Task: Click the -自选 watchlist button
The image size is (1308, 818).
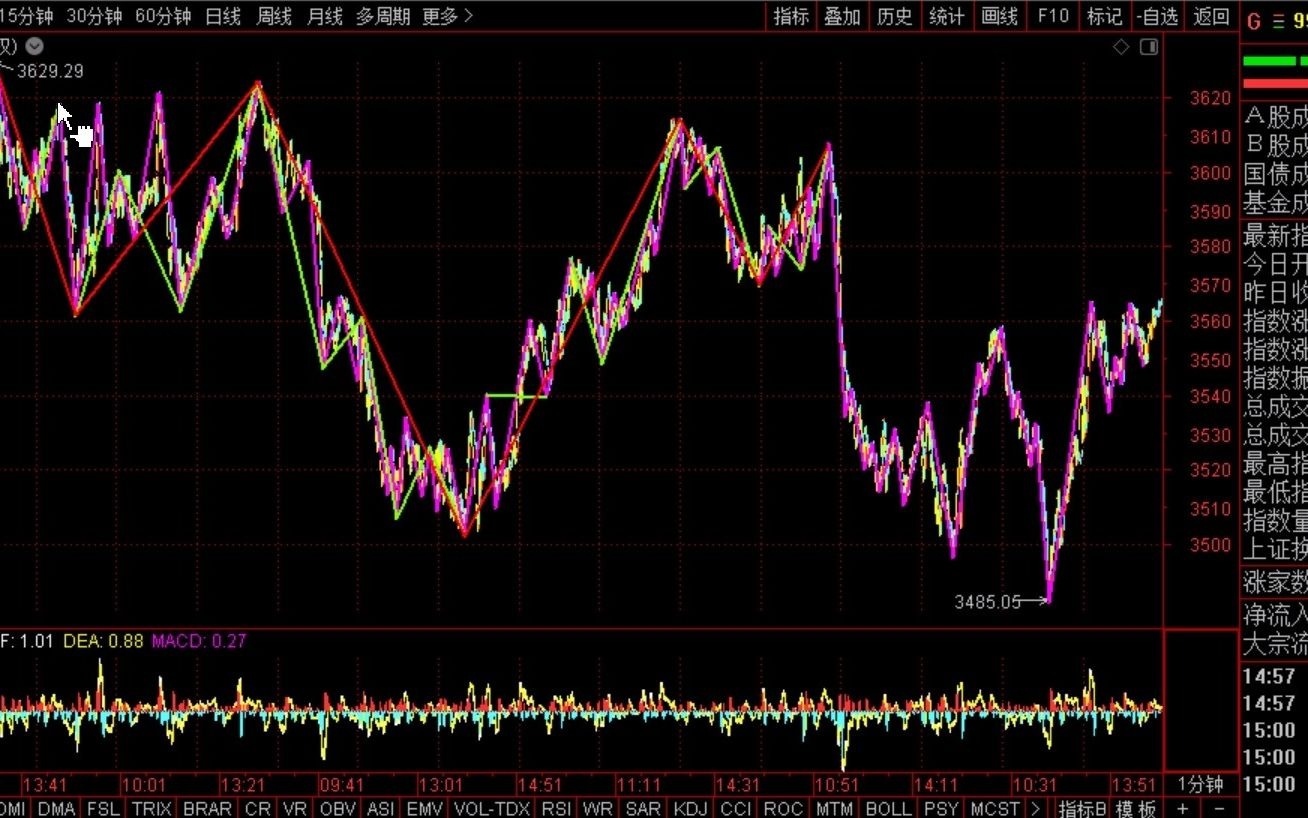Action: (x=1158, y=16)
